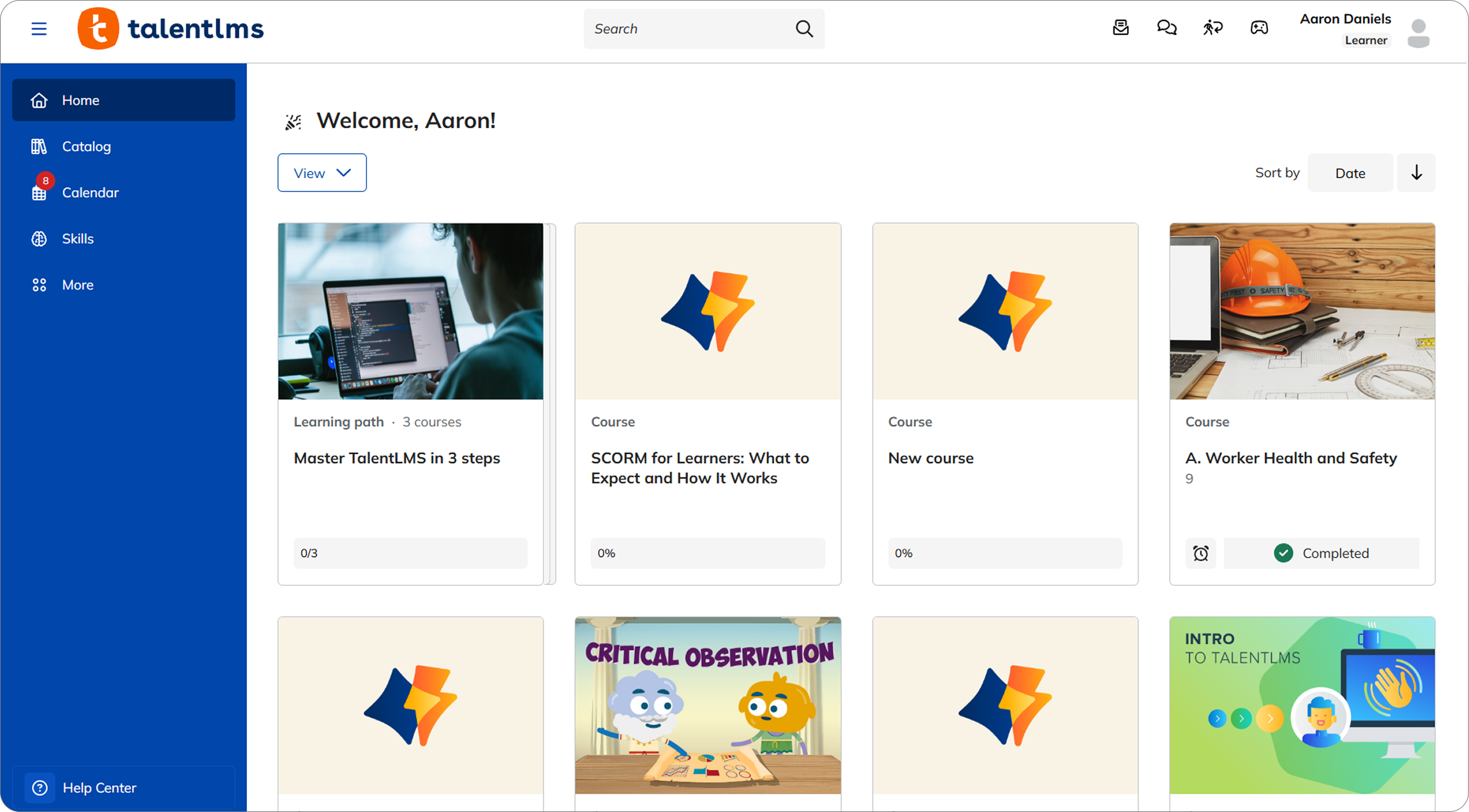Click the safety helmet course thumbnail

(x=1302, y=311)
